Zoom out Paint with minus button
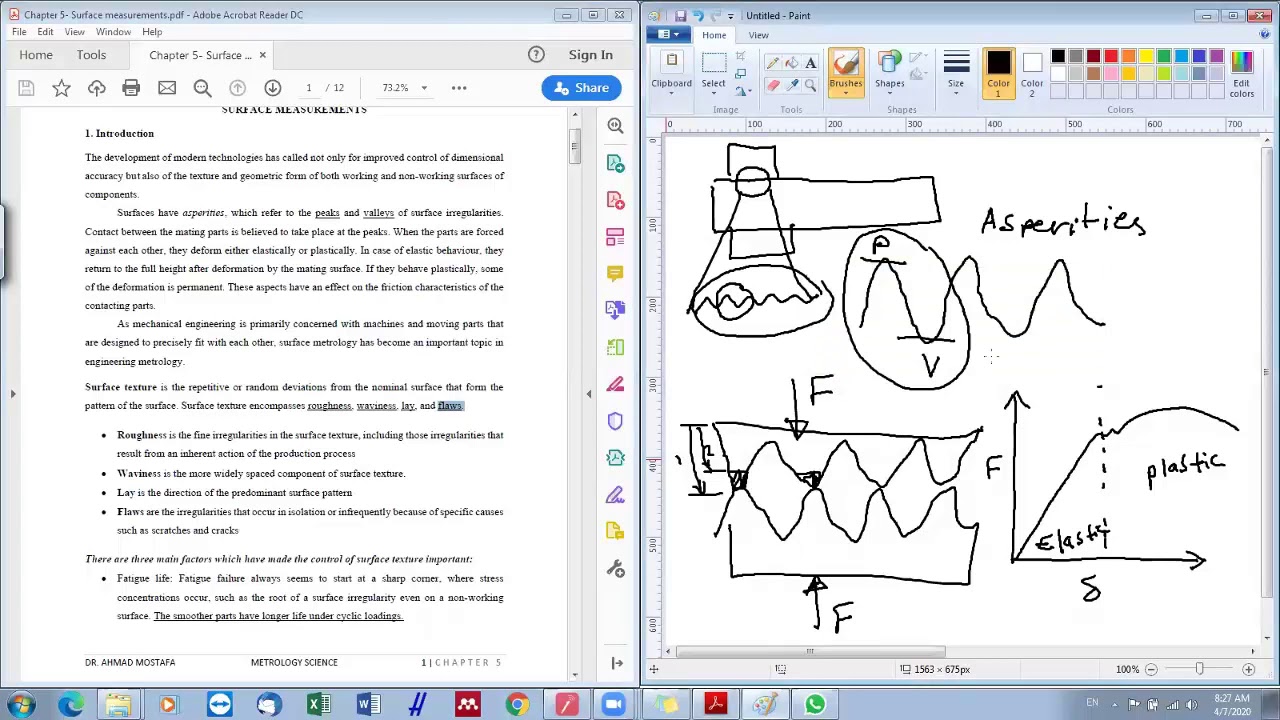This screenshot has width=1280, height=720. [1151, 669]
